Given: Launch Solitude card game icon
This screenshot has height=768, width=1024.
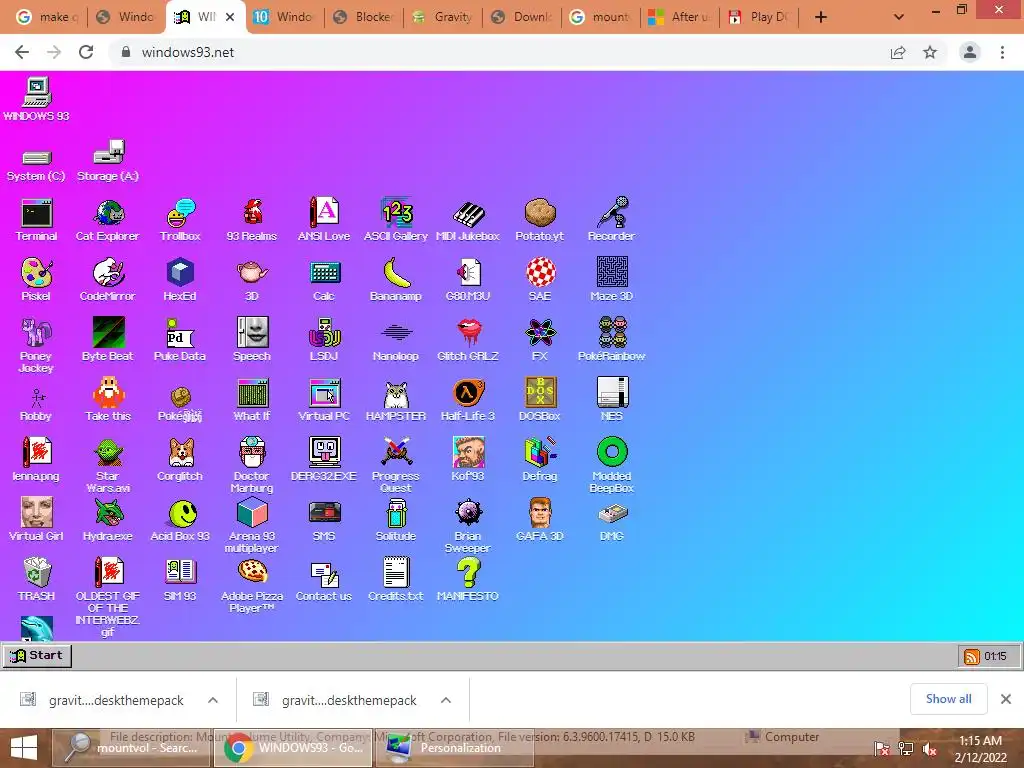Looking at the screenshot, I should click(396, 520).
